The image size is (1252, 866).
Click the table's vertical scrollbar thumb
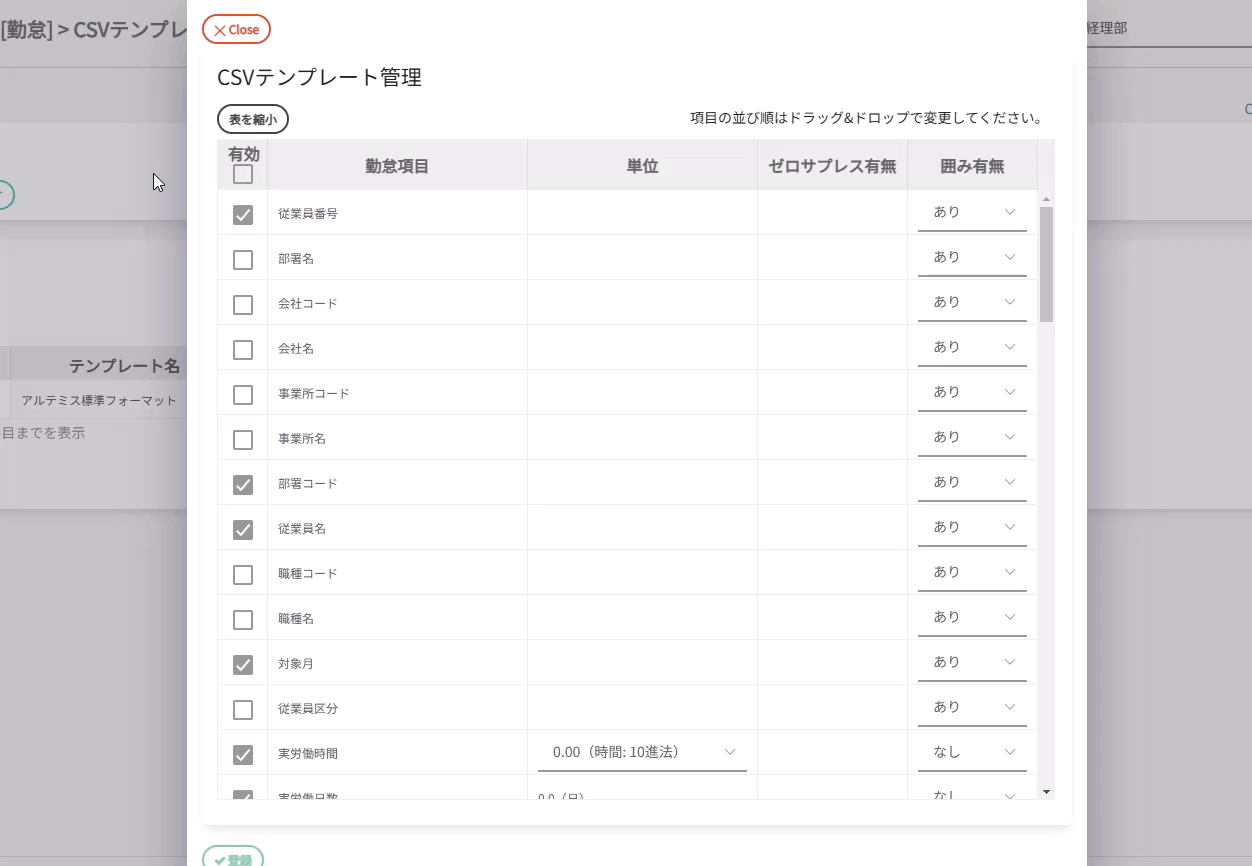1046,264
